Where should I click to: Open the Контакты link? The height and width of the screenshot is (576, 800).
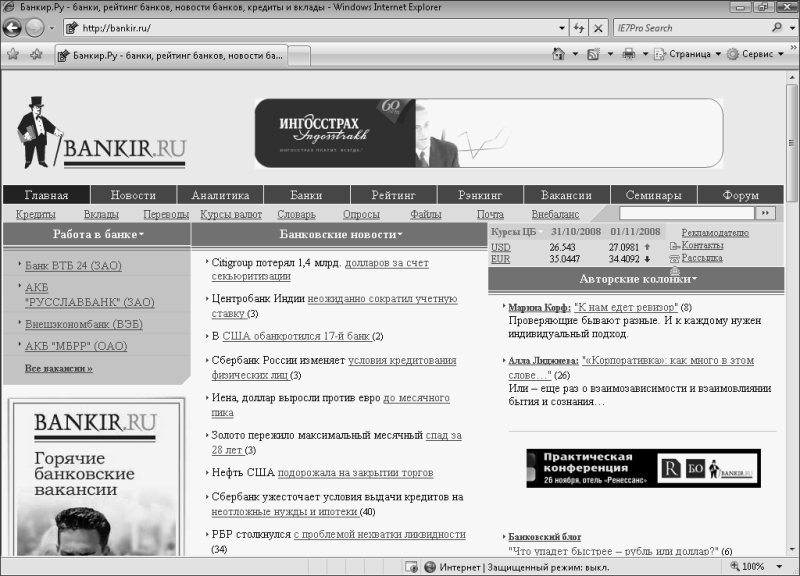pos(702,245)
